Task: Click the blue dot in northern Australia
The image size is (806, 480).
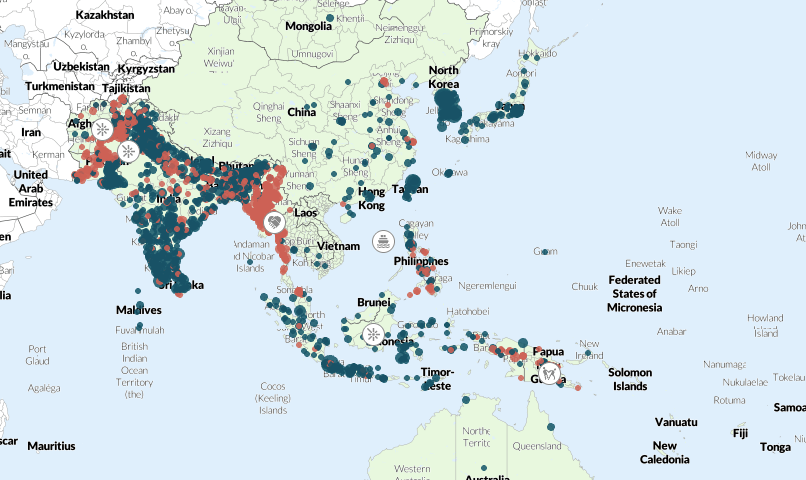Action: [x=467, y=400]
